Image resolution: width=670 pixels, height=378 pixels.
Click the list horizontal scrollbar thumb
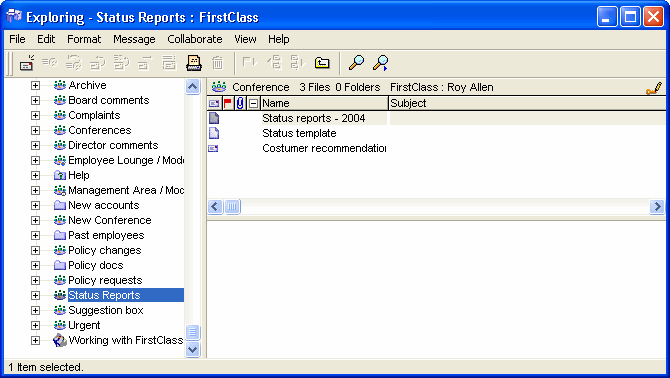[x=232, y=207]
